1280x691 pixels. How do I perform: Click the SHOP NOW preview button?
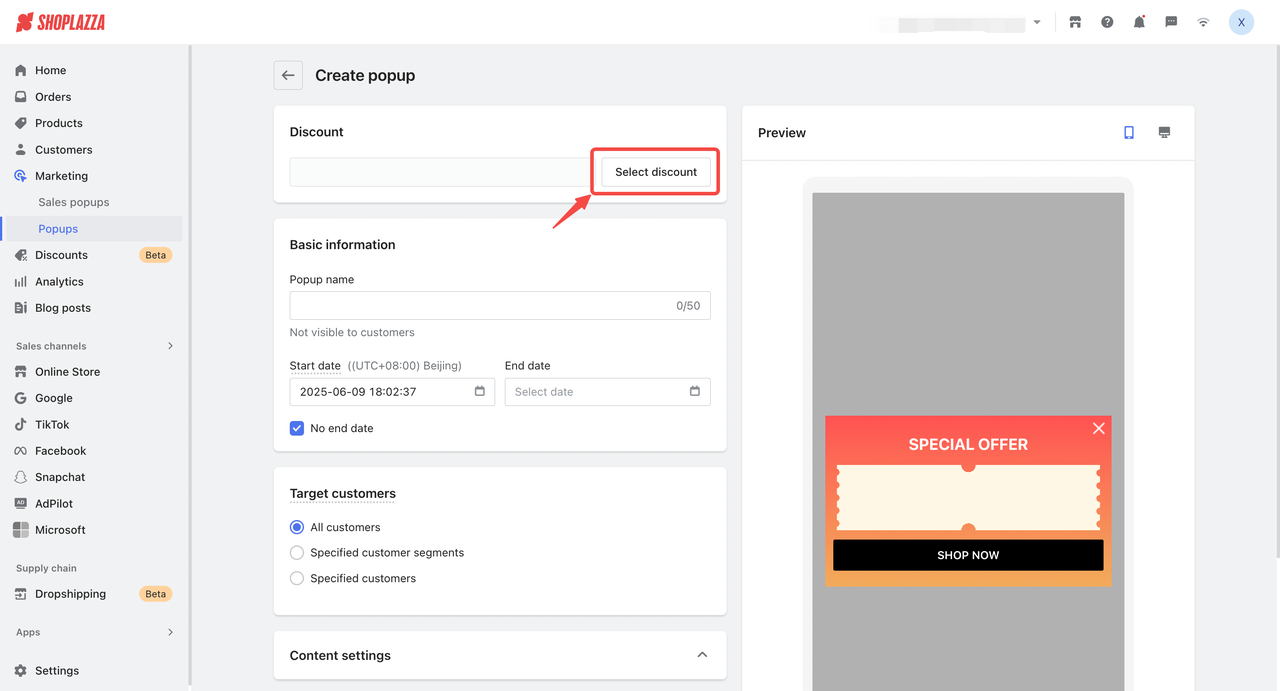pyautogui.click(x=968, y=555)
